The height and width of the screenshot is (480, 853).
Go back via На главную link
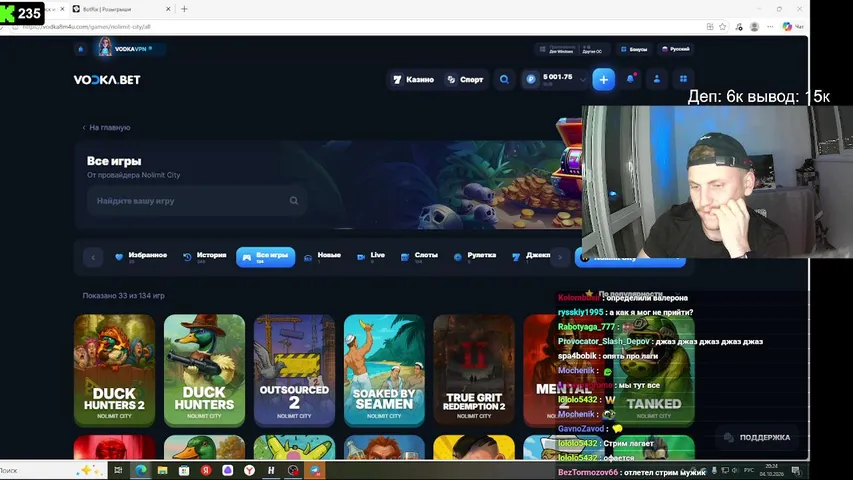[x=106, y=127]
